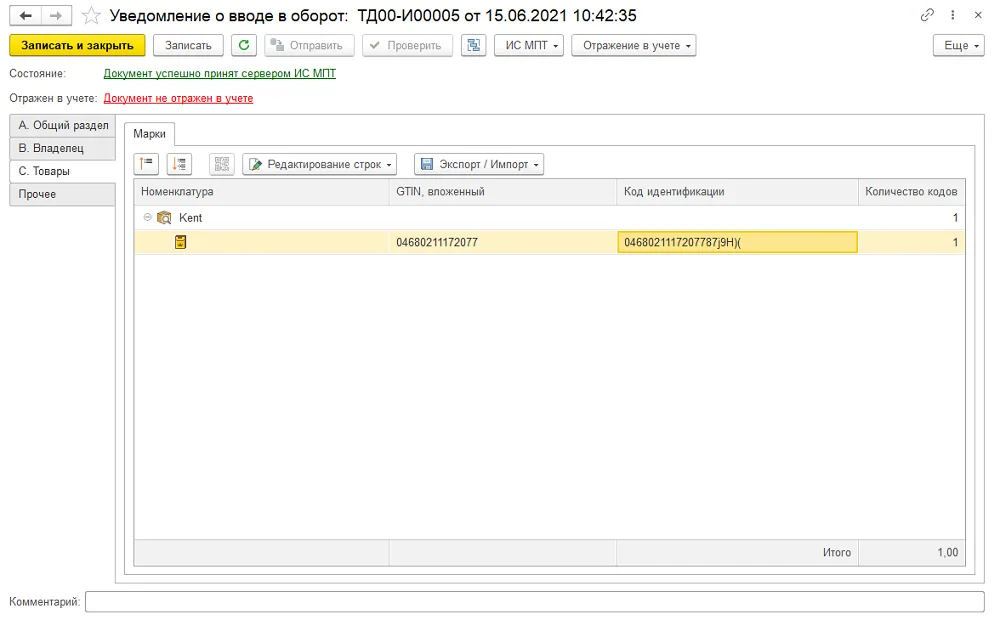Click the green refresh icon button
The width and height of the screenshot is (1000, 620).
(244, 45)
